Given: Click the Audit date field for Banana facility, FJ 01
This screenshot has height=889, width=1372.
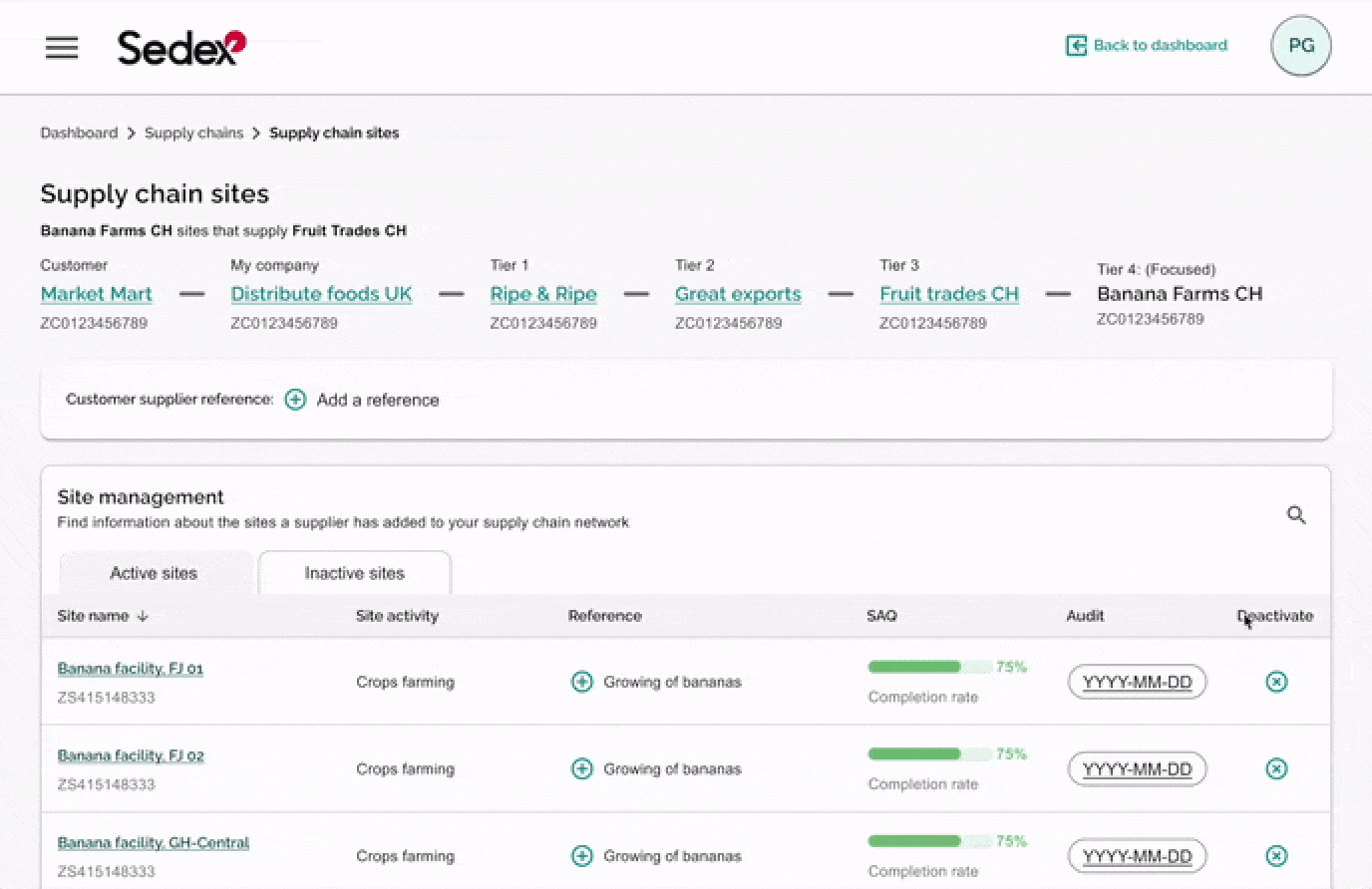Looking at the screenshot, I should pyautogui.click(x=1137, y=682).
